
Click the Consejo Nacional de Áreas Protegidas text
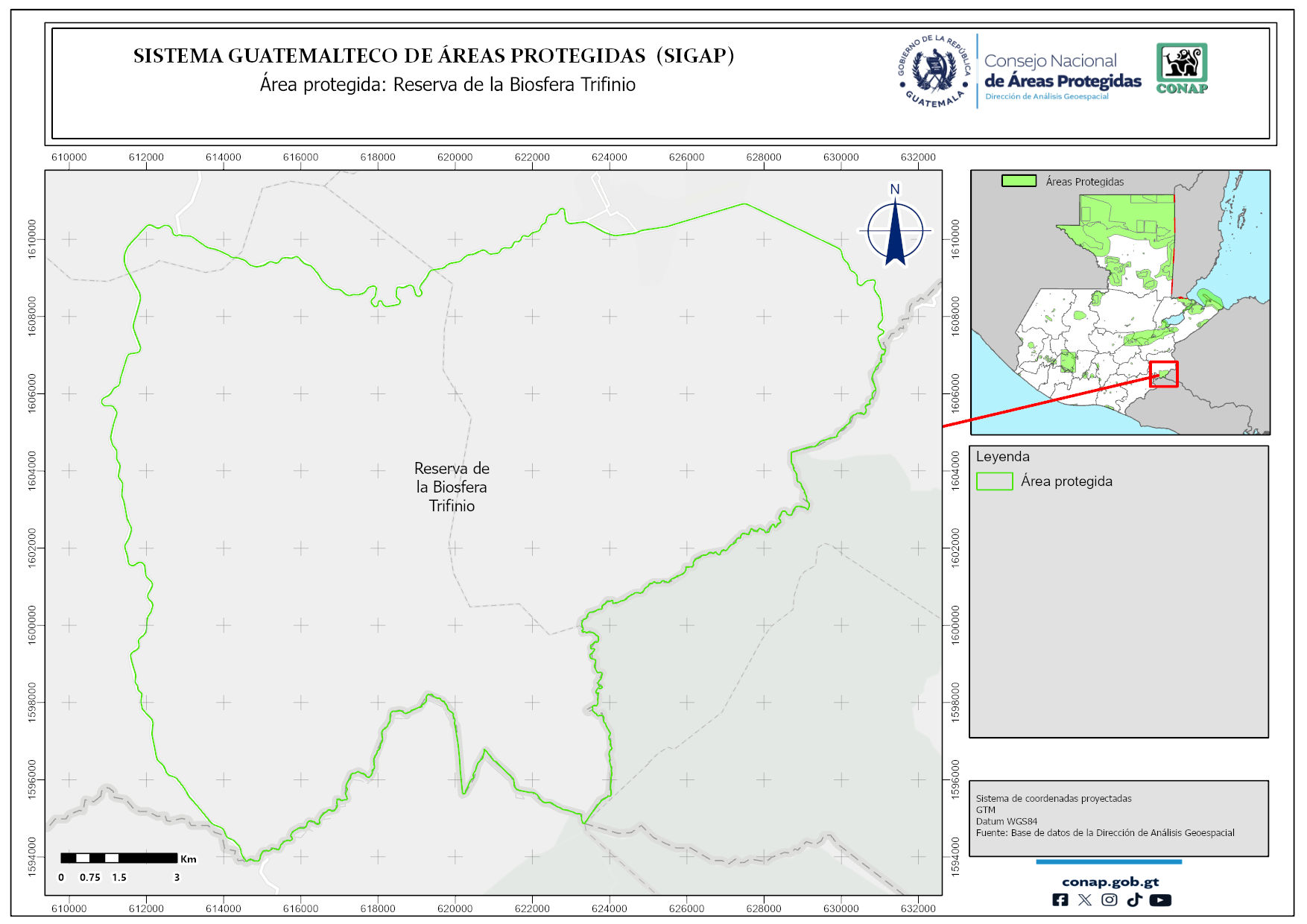[x=1062, y=72]
